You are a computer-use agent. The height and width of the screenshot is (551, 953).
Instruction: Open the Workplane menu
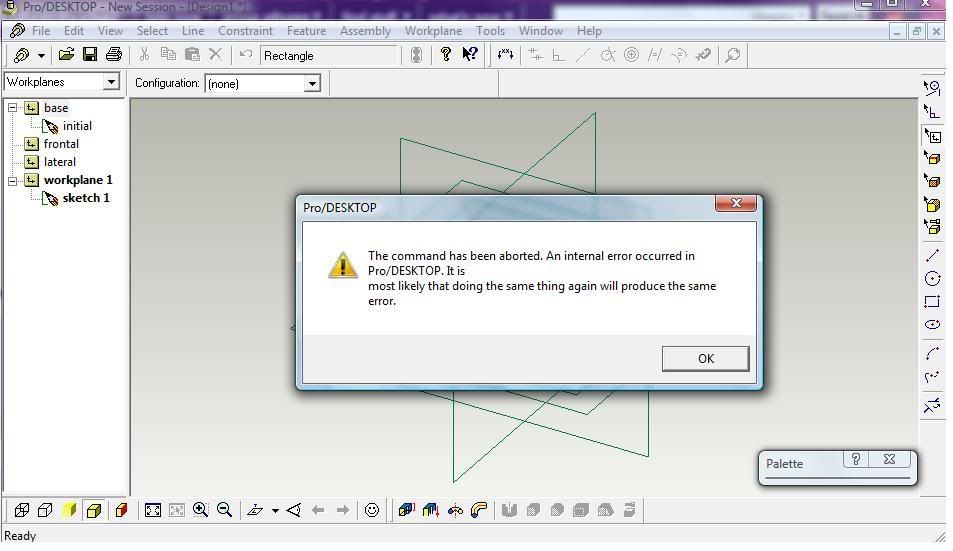point(433,31)
